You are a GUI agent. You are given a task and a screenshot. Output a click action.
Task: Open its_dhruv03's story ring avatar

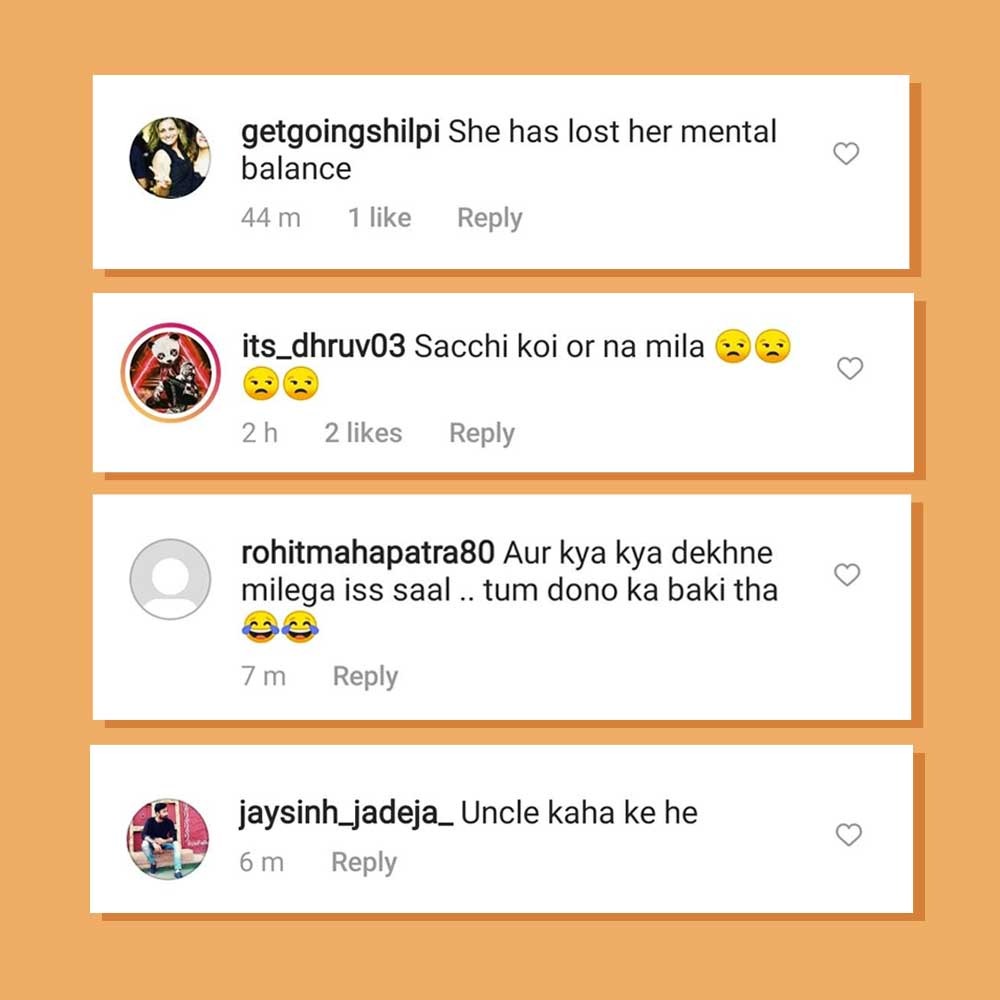170,372
